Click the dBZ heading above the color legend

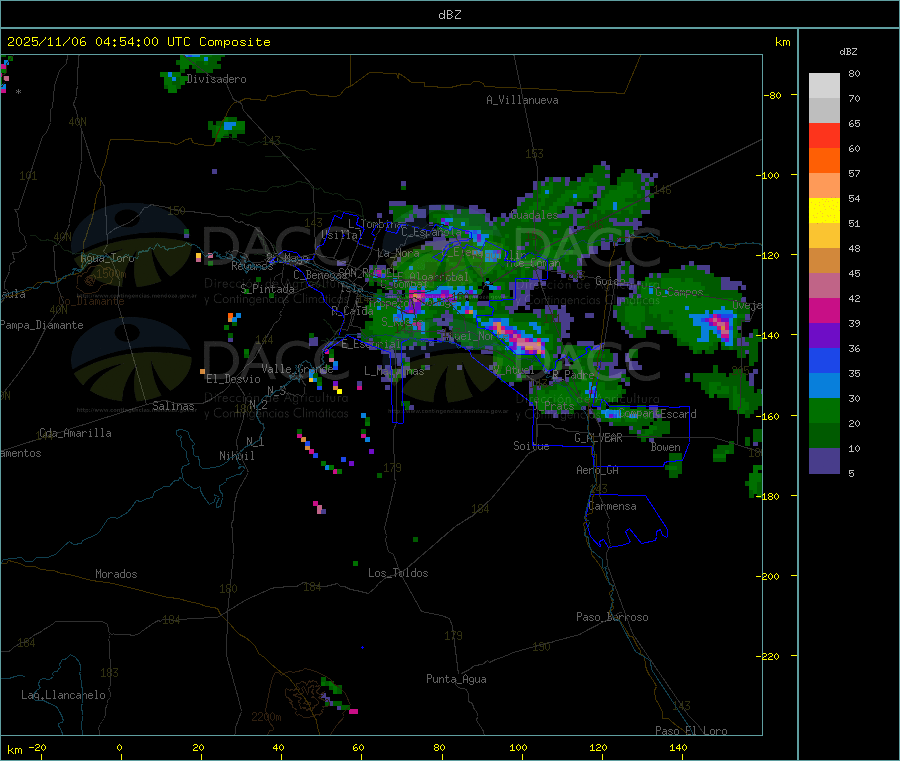coord(848,52)
